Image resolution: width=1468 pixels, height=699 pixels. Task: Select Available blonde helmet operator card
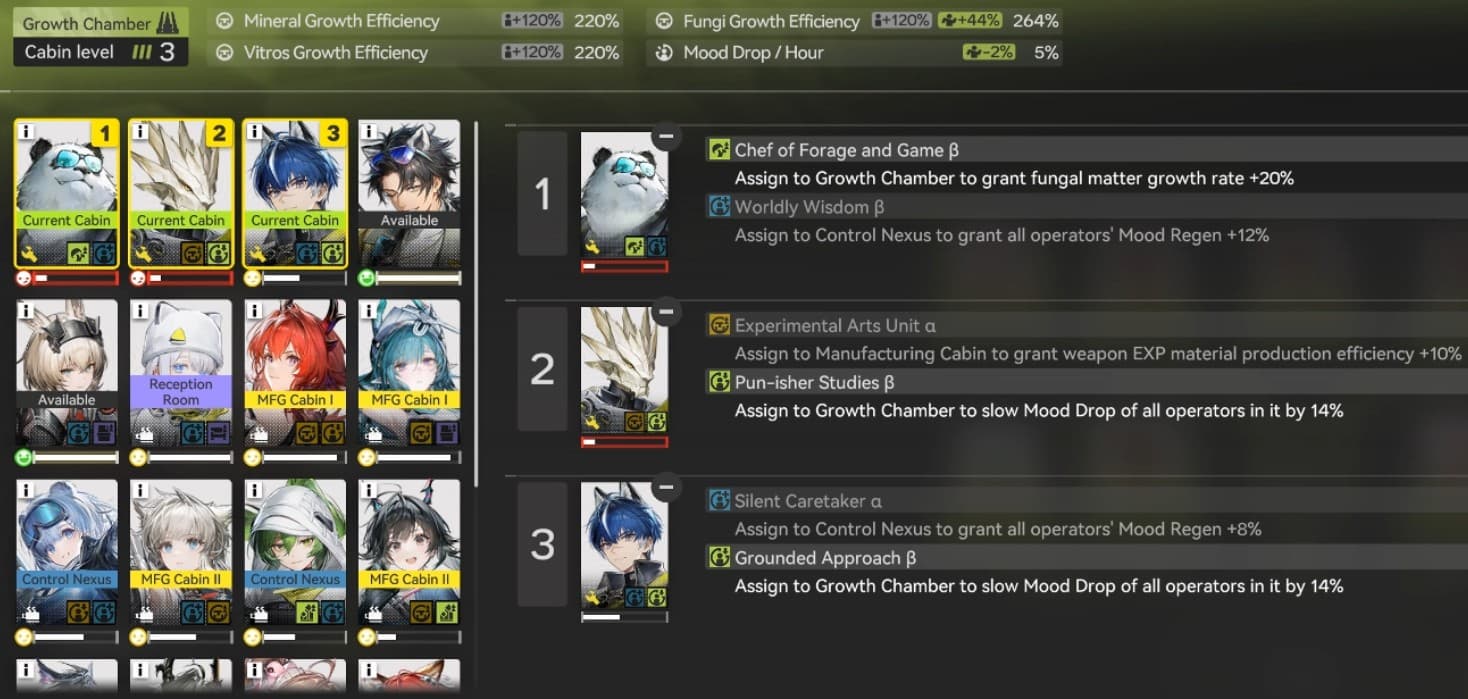[67, 373]
